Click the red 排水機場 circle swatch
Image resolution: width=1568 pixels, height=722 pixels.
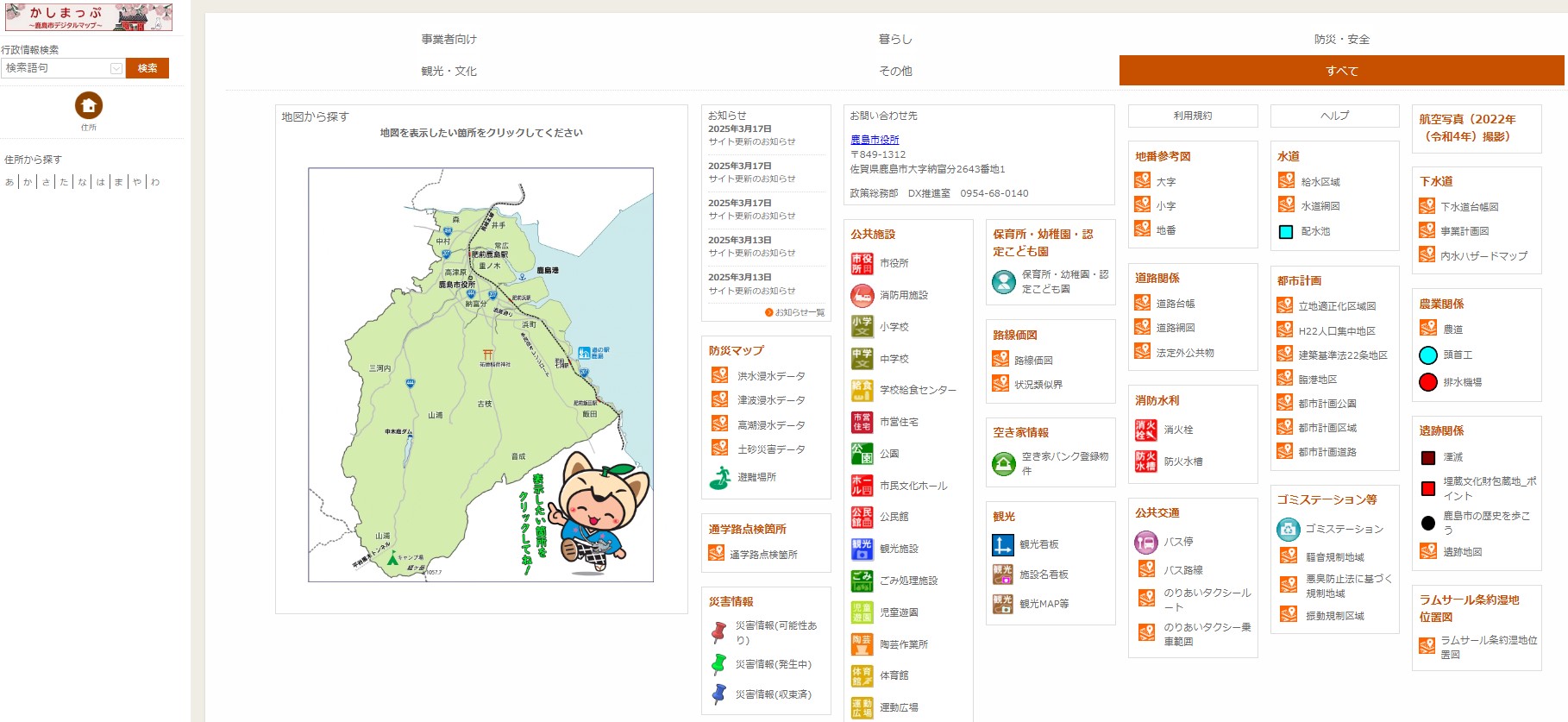(1427, 382)
